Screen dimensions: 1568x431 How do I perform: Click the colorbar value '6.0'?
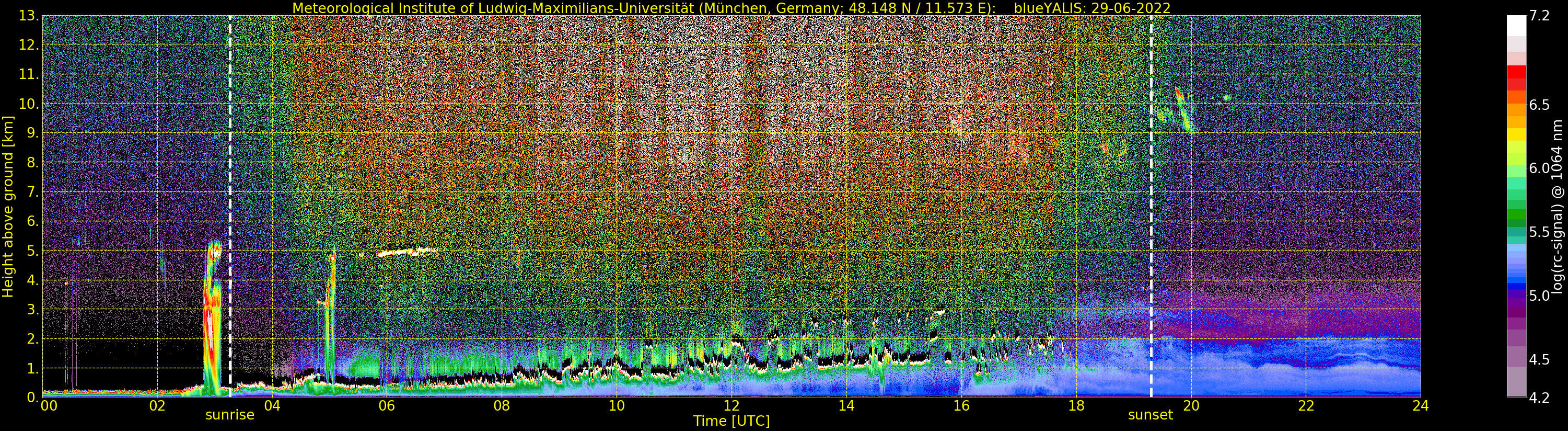tap(1539, 168)
